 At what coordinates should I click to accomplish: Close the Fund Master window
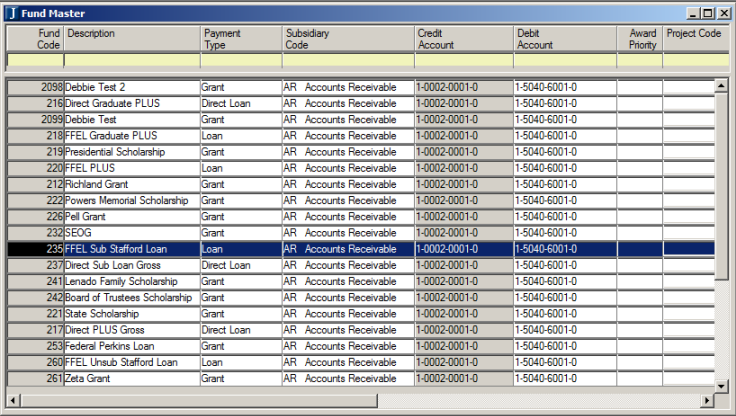(723, 13)
